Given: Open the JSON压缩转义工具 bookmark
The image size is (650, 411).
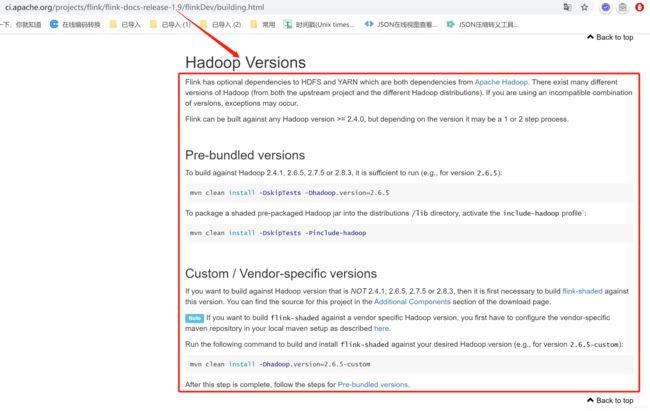Looking at the screenshot, I should 482,24.
